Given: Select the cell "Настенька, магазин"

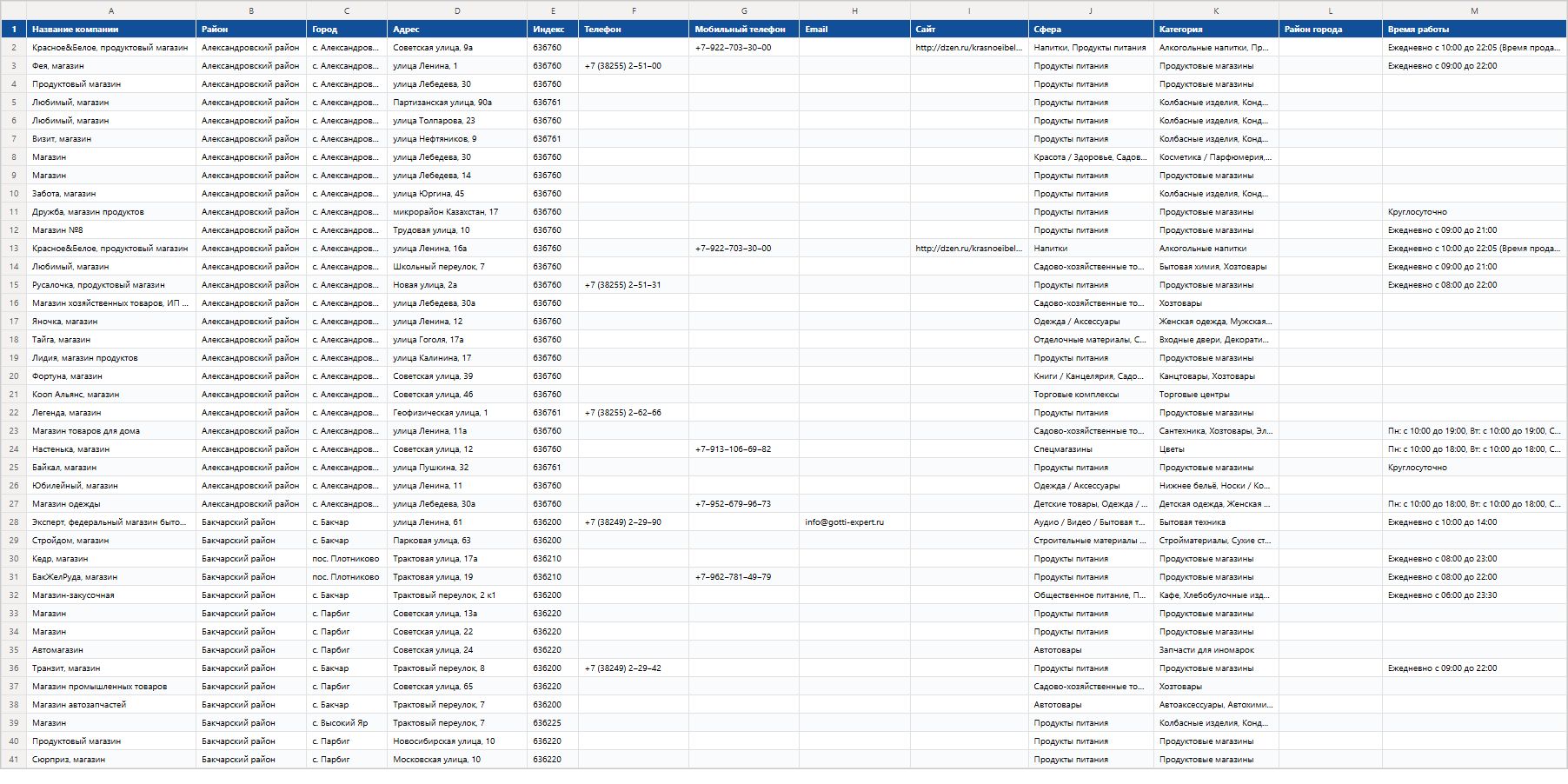Looking at the screenshot, I should click(x=111, y=449).
